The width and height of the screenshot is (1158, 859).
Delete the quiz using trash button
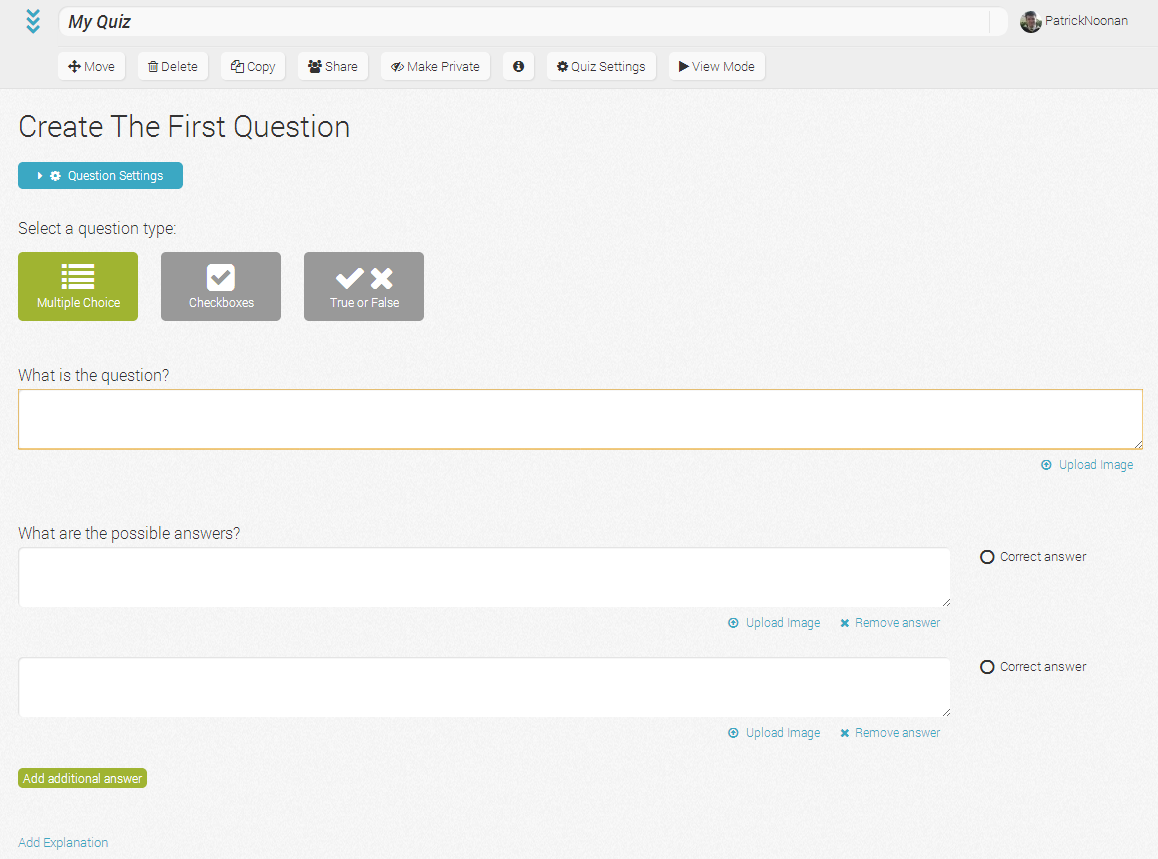[172, 67]
